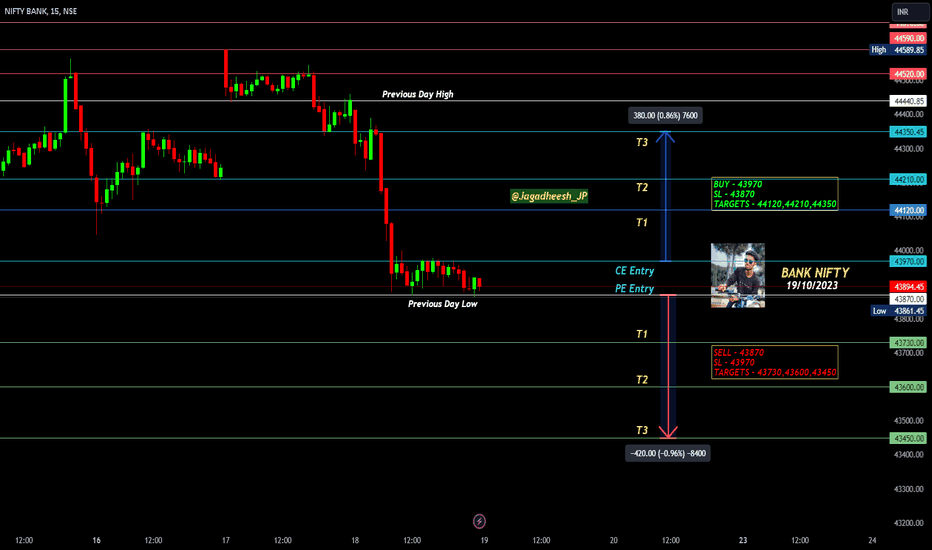Click the 44210.00 cyan price tag
This screenshot has height=550, width=932.
pos(908,179)
